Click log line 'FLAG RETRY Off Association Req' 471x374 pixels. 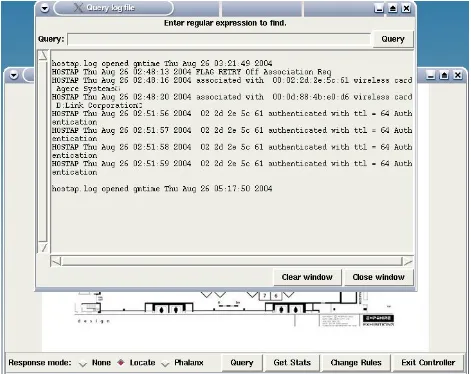pos(191,72)
